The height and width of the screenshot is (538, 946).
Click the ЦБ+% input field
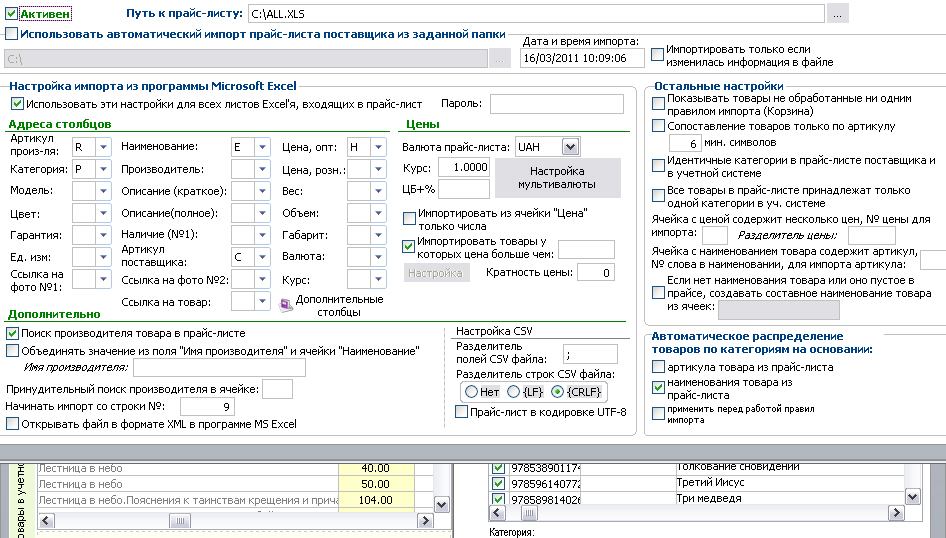[x=463, y=189]
